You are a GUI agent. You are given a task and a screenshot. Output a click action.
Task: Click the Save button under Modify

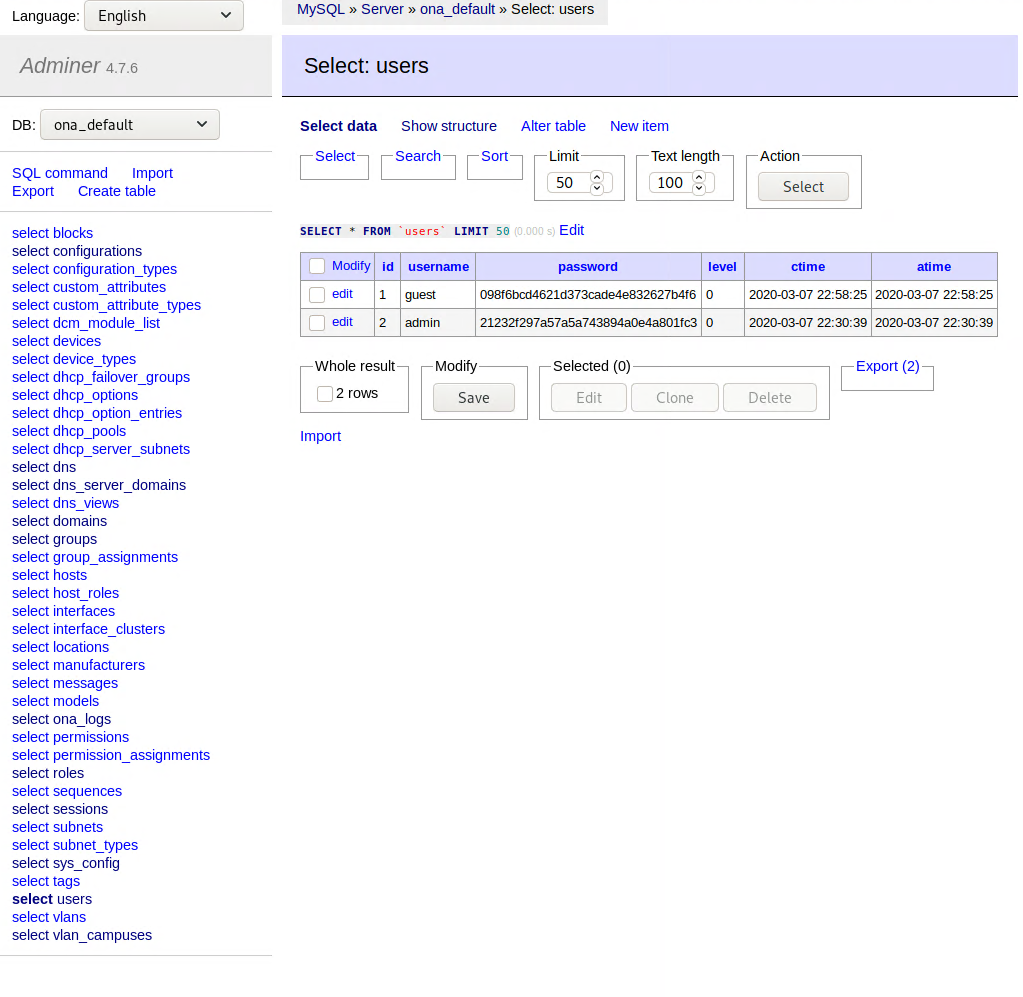click(x=474, y=398)
